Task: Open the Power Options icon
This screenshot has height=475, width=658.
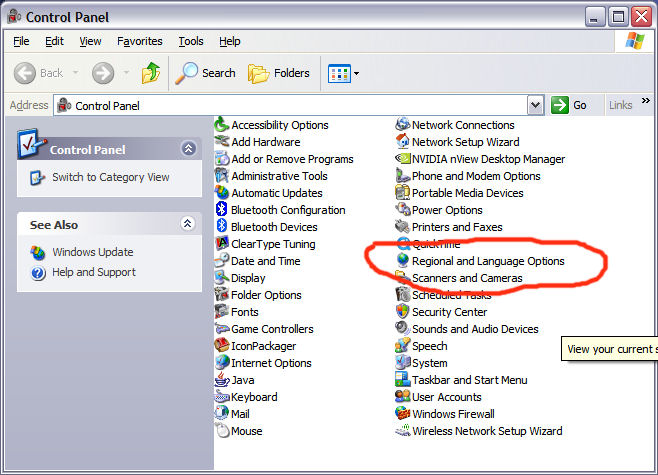Action: click(402, 210)
